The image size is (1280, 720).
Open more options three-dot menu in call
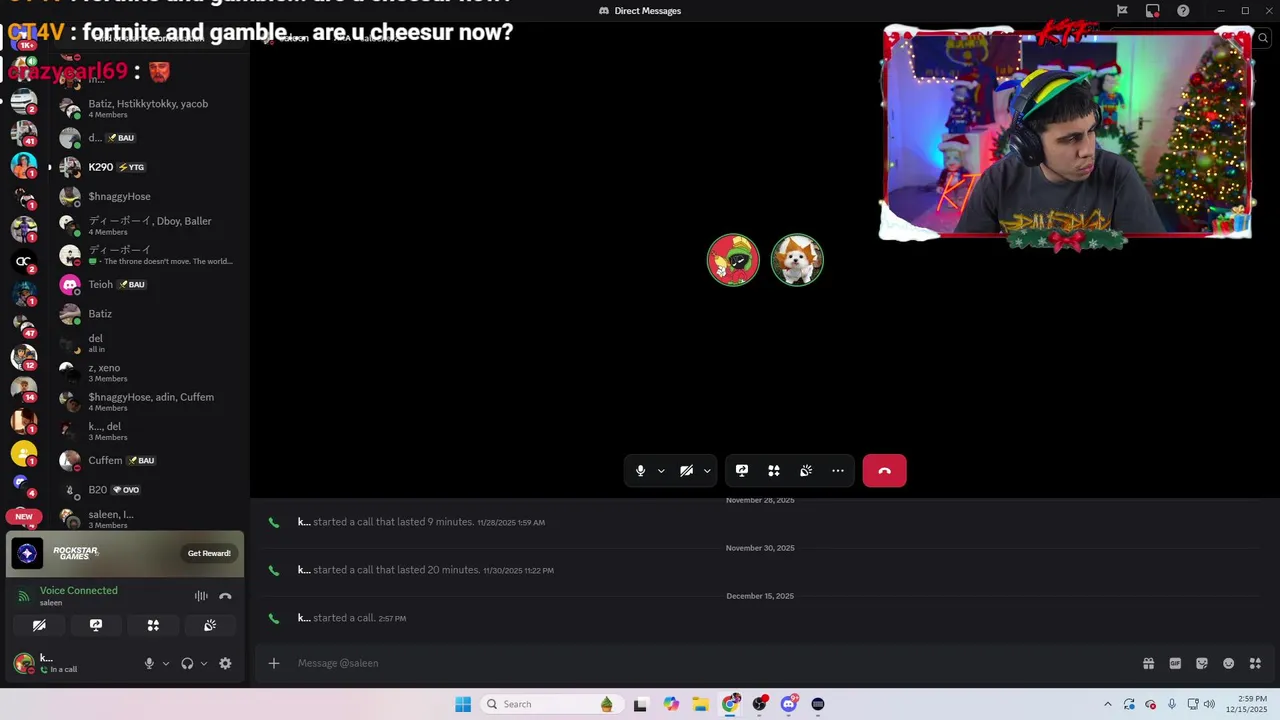click(x=838, y=471)
